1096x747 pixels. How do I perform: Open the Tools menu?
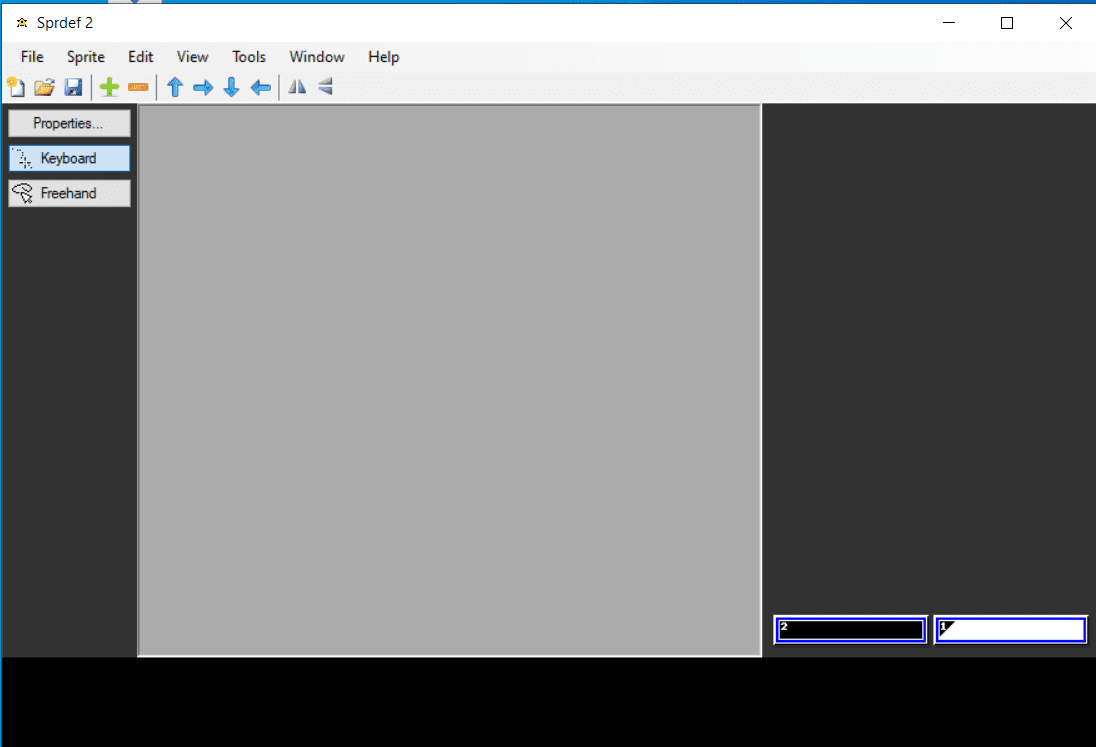(249, 57)
